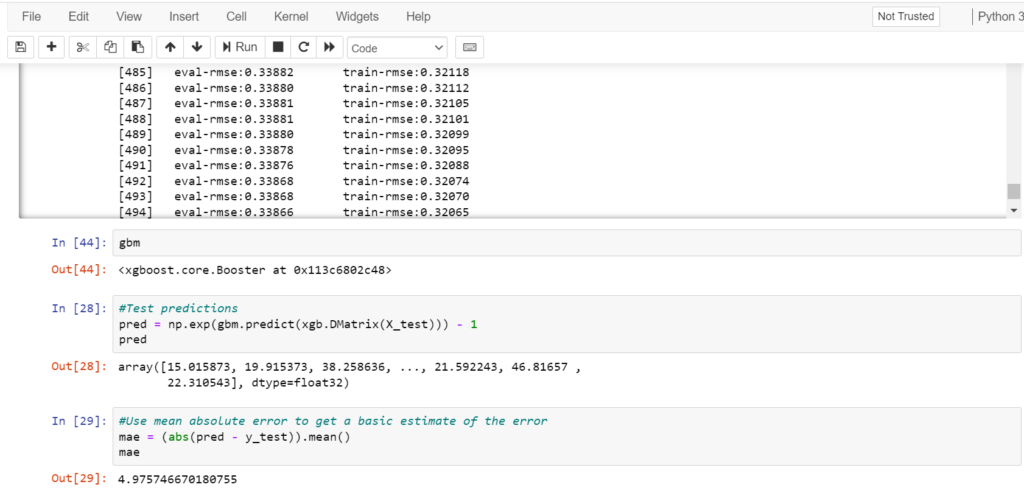Viewport: 1024px width, 504px height.
Task: Insert a cell below with plus icon
Action: (x=52, y=47)
